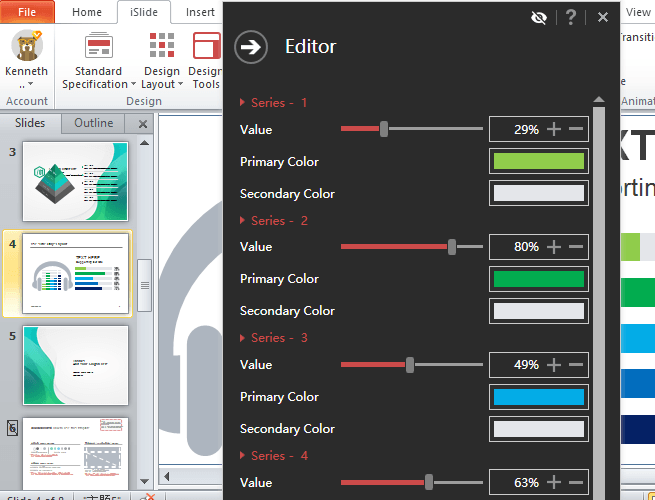Open the Design Layout dropdown arrow
The height and width of the screenshot is (500, 655).
180,84
